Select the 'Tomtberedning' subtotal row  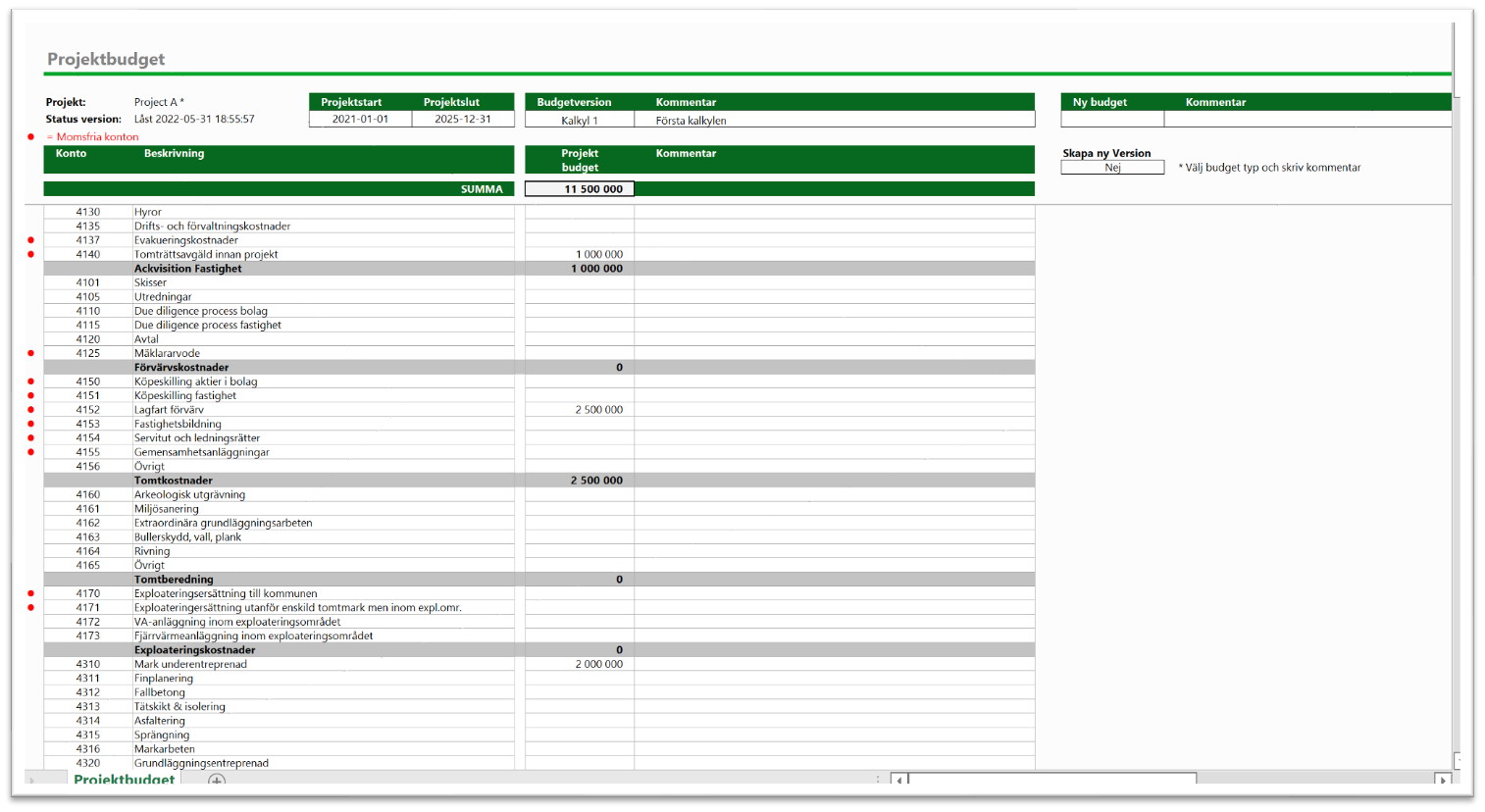coord(539,580)
